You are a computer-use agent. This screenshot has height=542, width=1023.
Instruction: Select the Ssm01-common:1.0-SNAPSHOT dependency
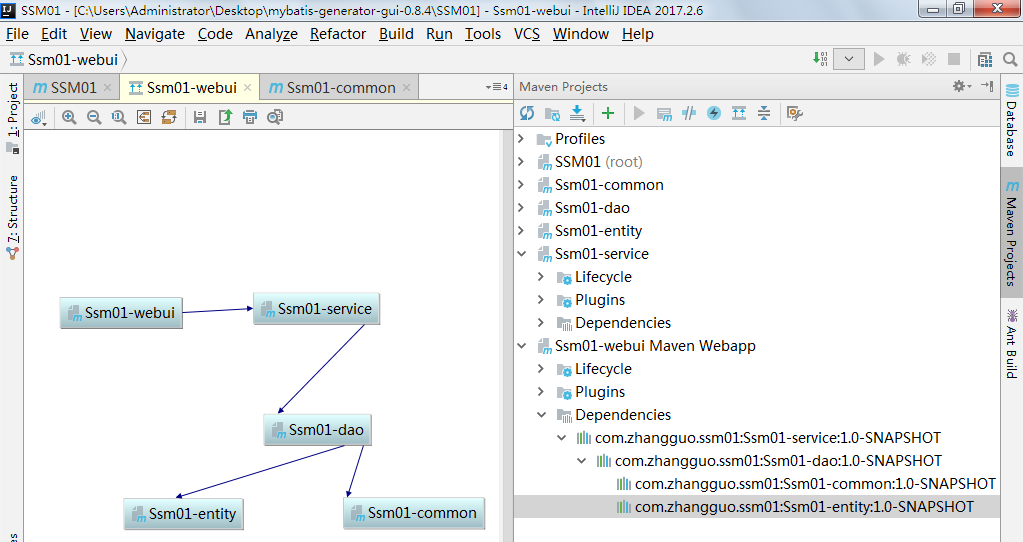pyautogui.click(x=815, y=484)
